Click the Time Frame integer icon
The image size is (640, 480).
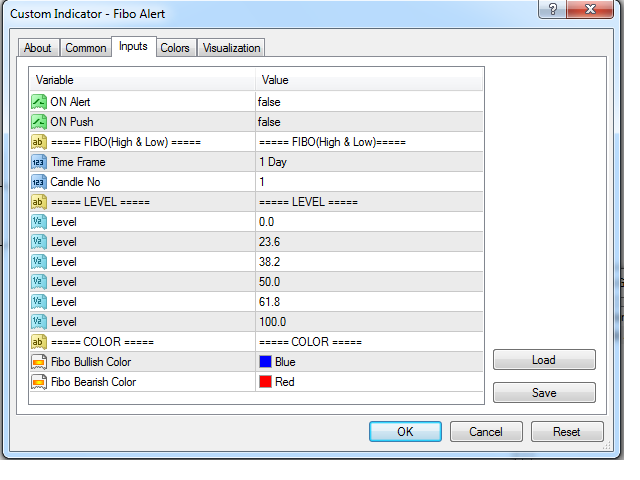click(x=39, y=162)
